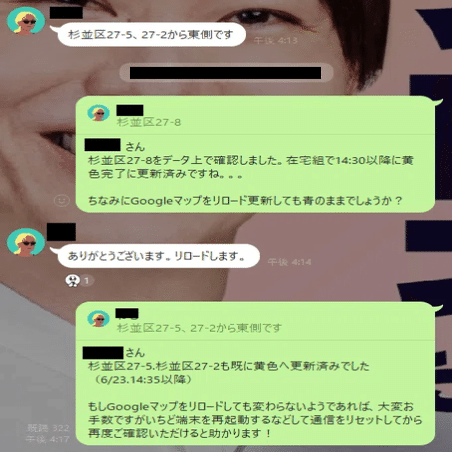This screenshot has width=452, height=452.
Task: Open small avatar in the second green quote
Action: click(98, 318)
